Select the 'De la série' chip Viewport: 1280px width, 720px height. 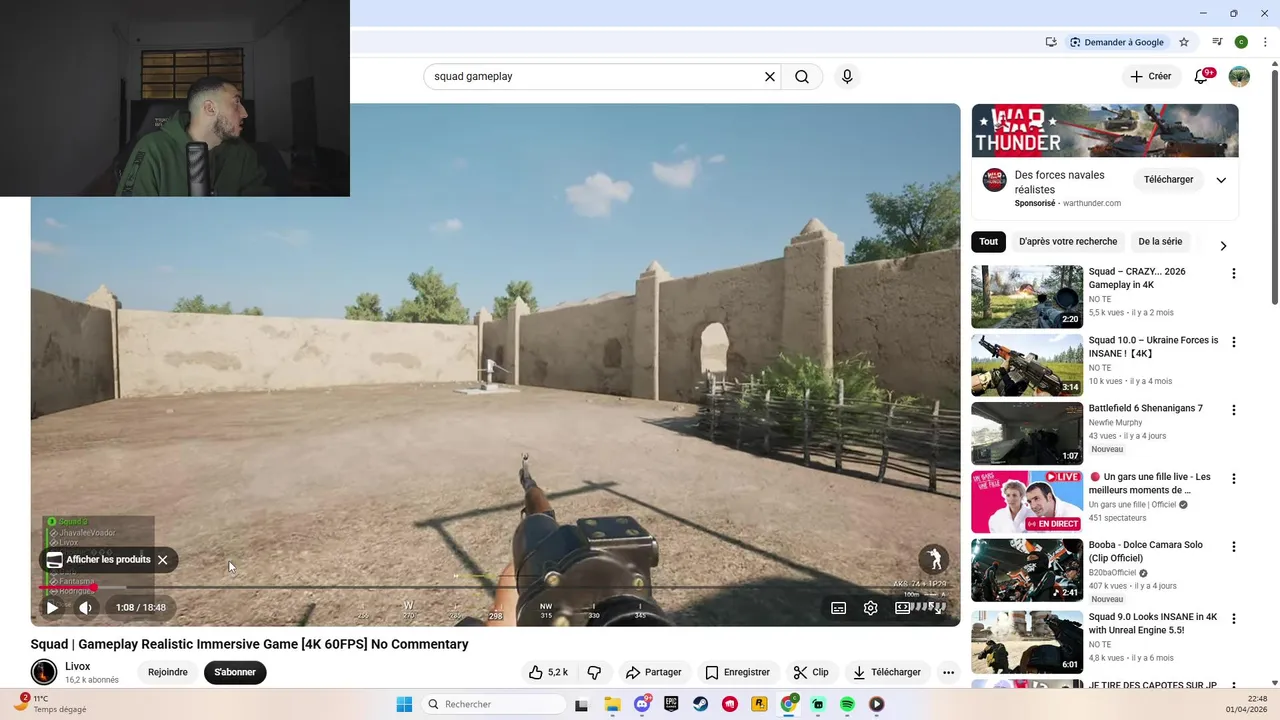click(1160, 242)
